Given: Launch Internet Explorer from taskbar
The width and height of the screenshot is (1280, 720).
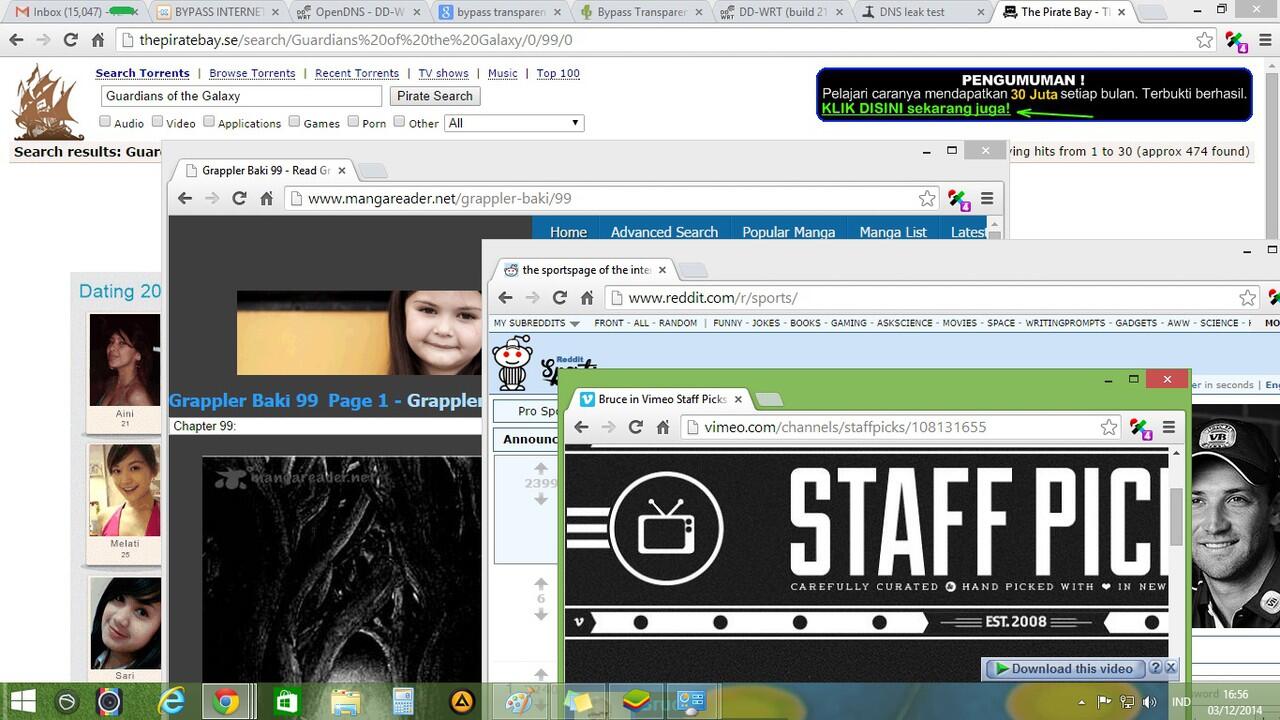Looking at the screenshot, I should 171,702.
